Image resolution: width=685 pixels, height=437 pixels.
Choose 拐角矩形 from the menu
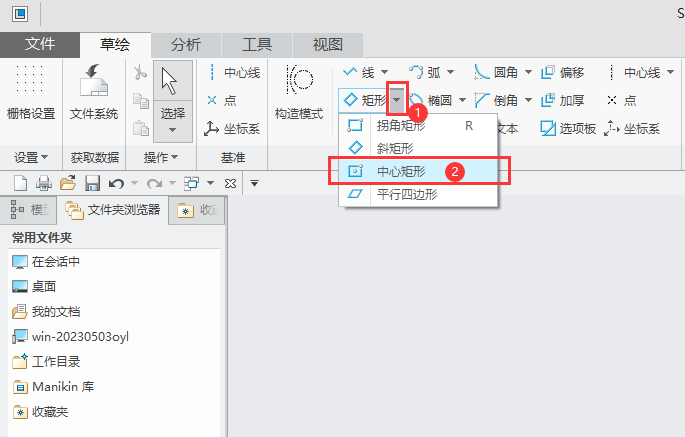[x=419, y=126]
